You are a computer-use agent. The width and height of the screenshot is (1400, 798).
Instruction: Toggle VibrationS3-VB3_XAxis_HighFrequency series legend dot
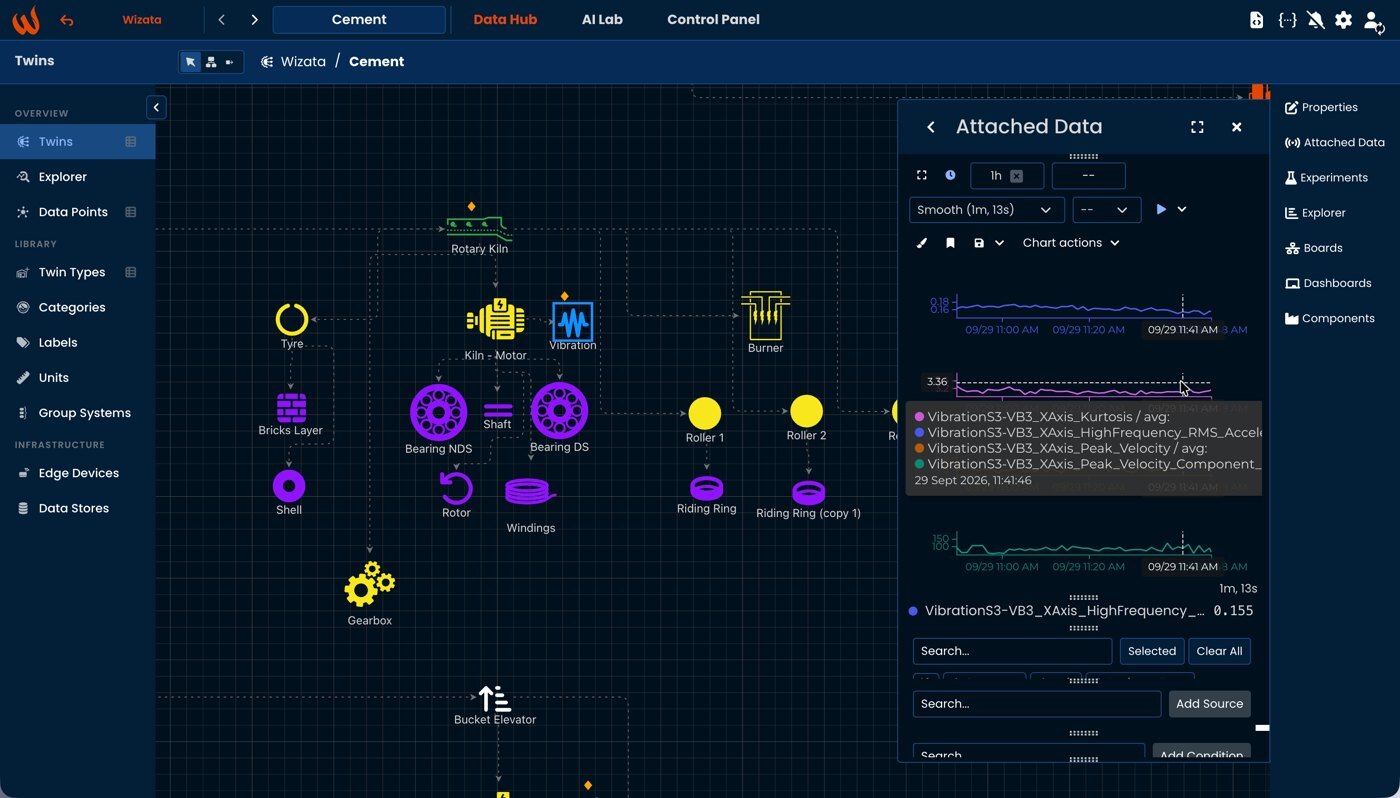[x=913, y=611]
